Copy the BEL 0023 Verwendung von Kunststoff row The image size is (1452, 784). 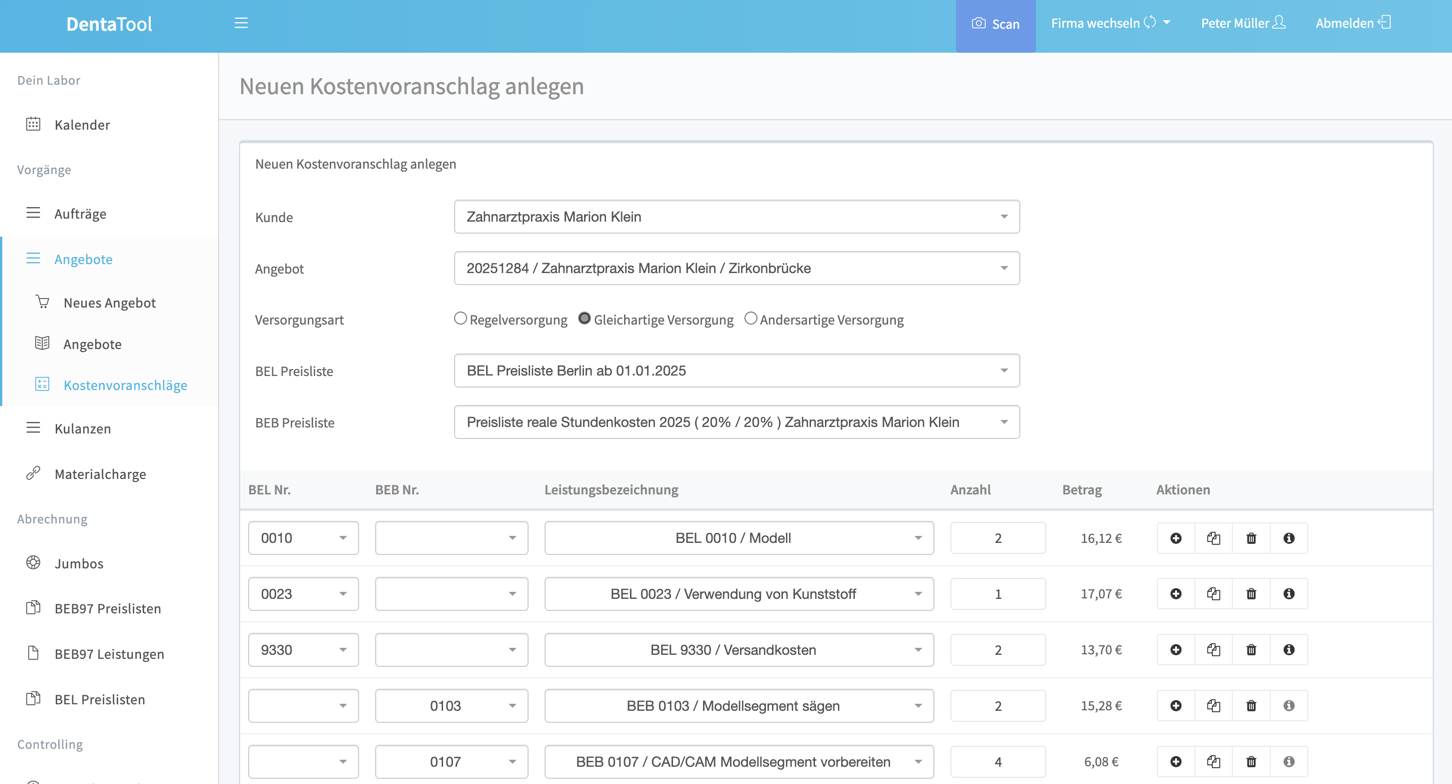pyautogui.click(x=1213, y=594)
